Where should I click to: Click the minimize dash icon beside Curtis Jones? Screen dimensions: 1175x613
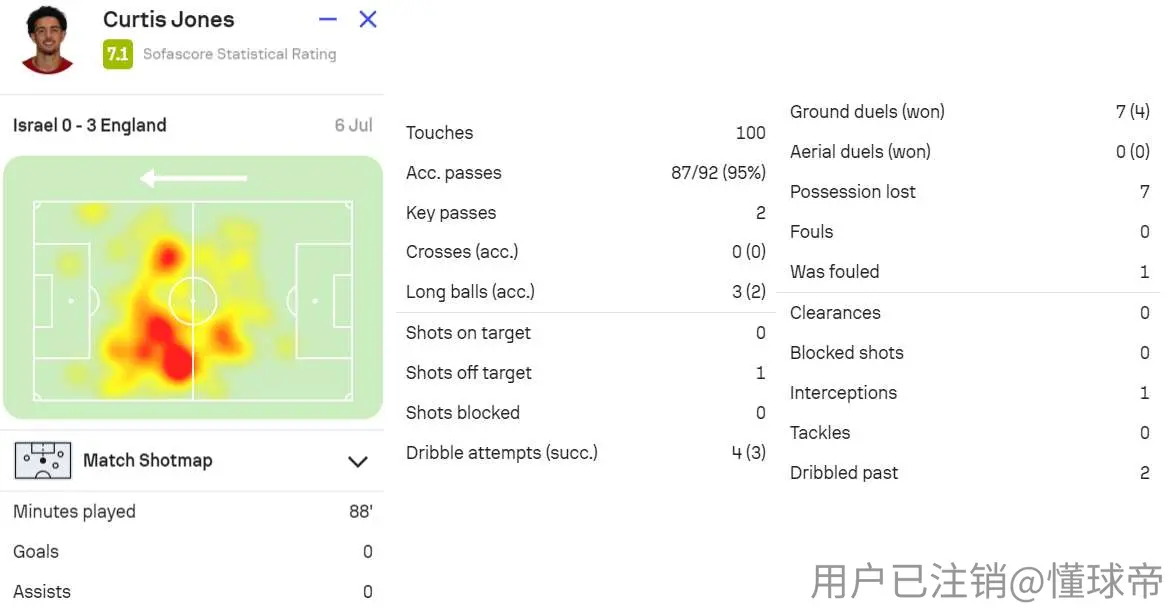click(x=327, y=19)
